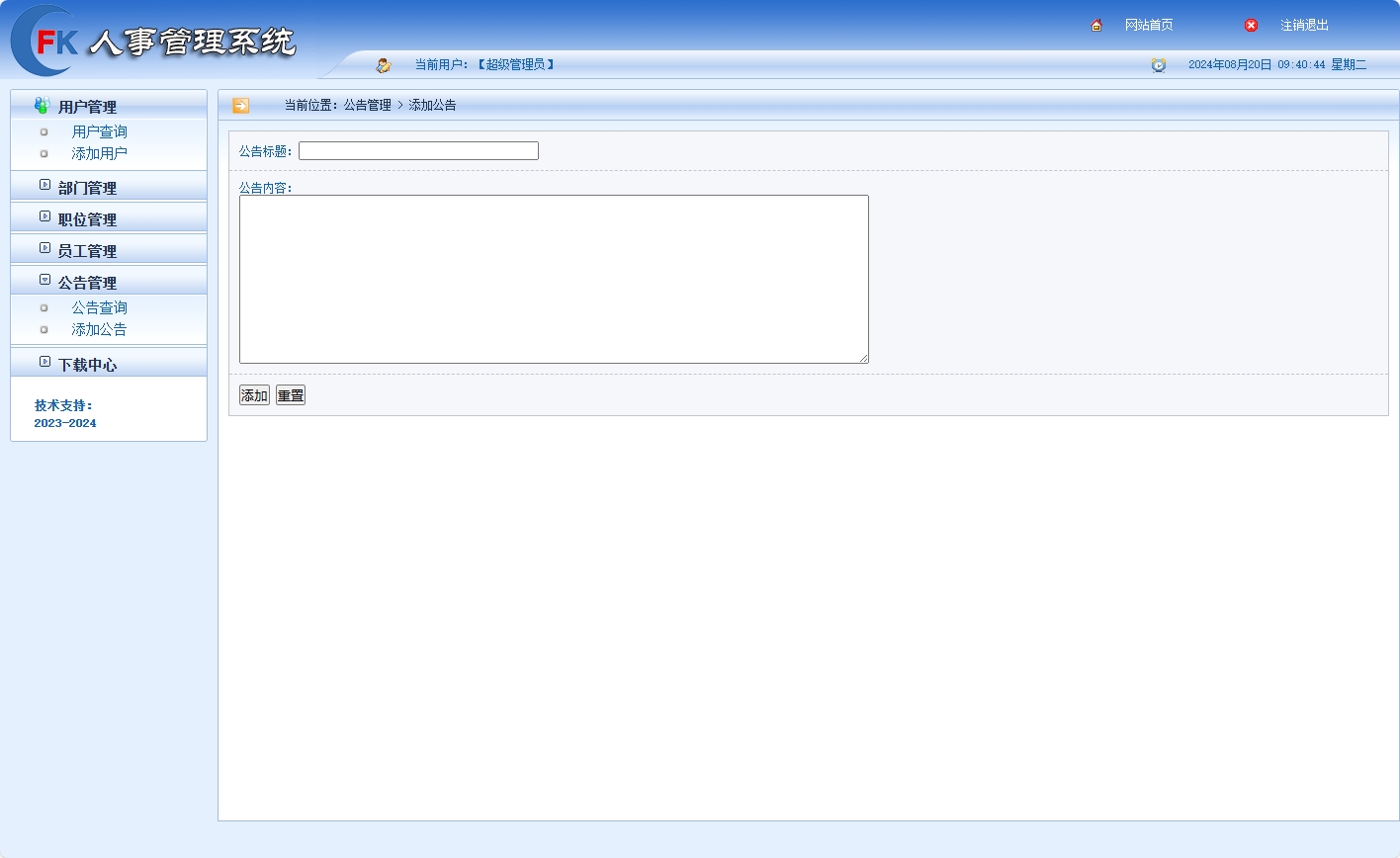This screenshot has height=858, width=1400.
Task: Open the 员工管理 menu heading
Action: [87, 251]
